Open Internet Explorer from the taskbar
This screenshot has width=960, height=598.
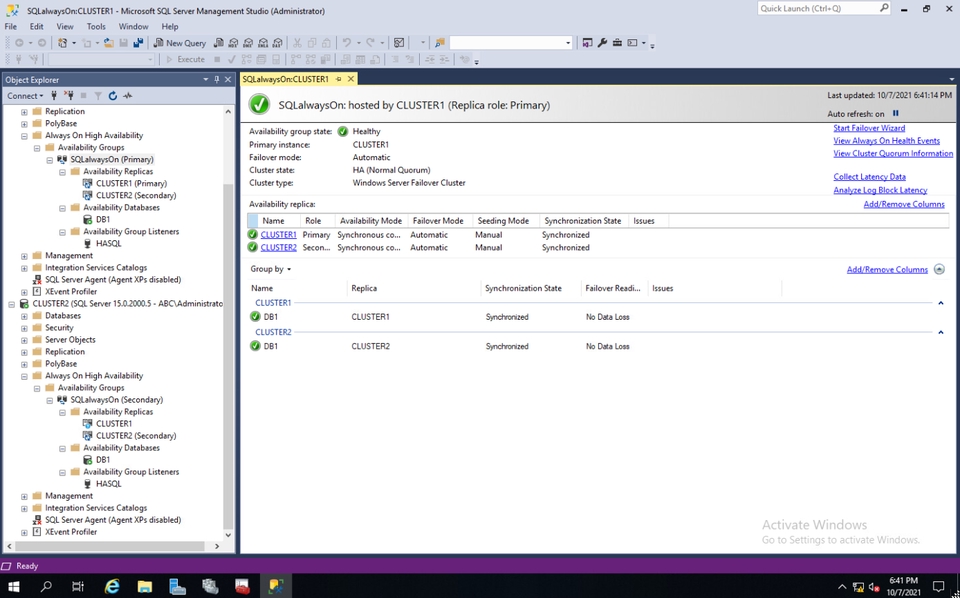point(112,587)
